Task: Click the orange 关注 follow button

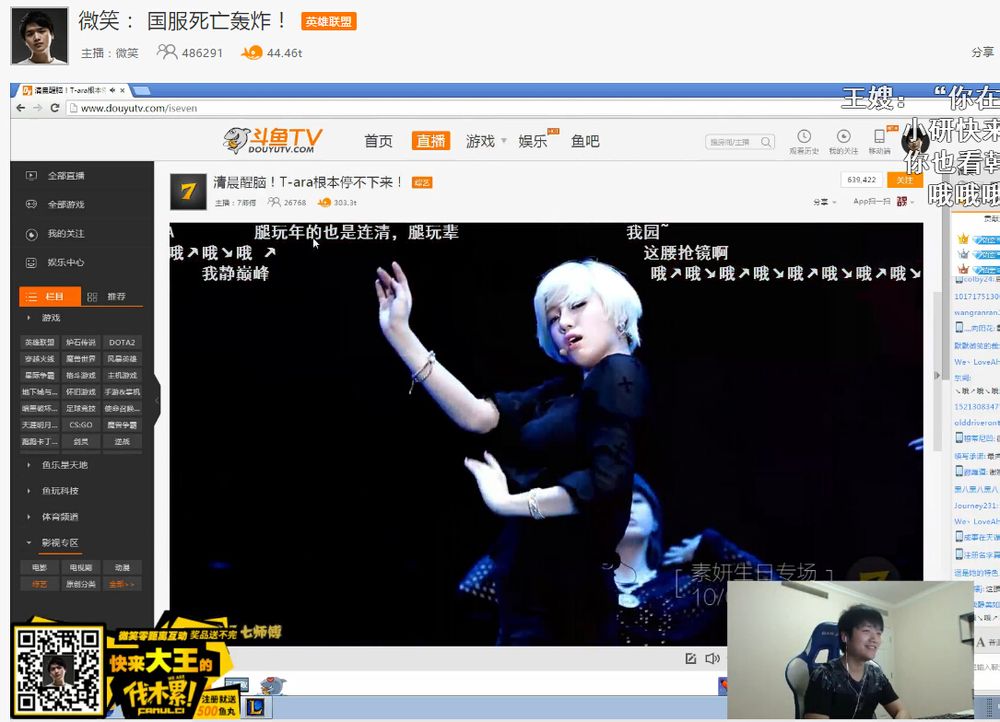Action: coord(904,180)
